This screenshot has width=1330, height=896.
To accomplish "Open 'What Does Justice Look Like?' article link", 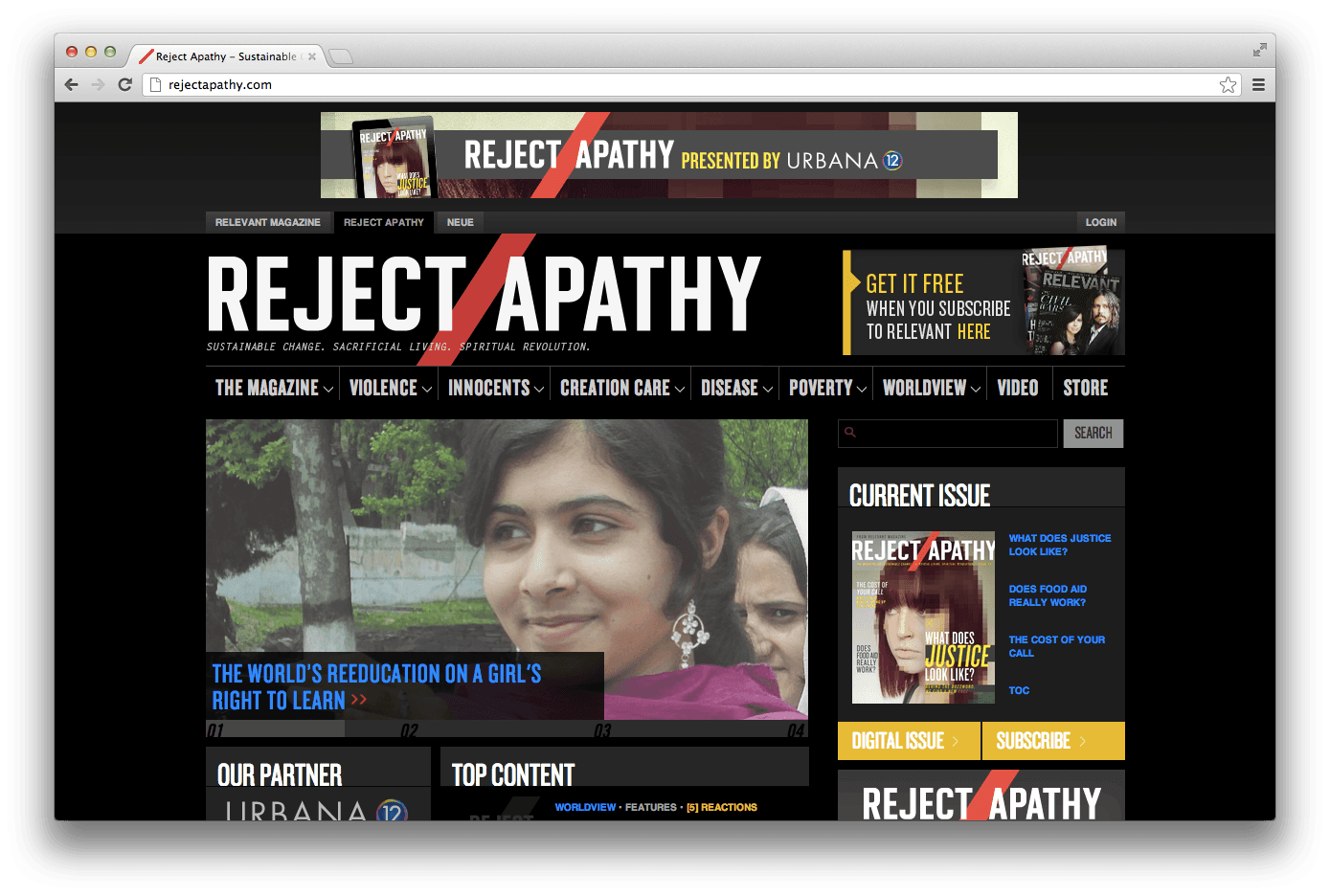I will click(1060, 545).
